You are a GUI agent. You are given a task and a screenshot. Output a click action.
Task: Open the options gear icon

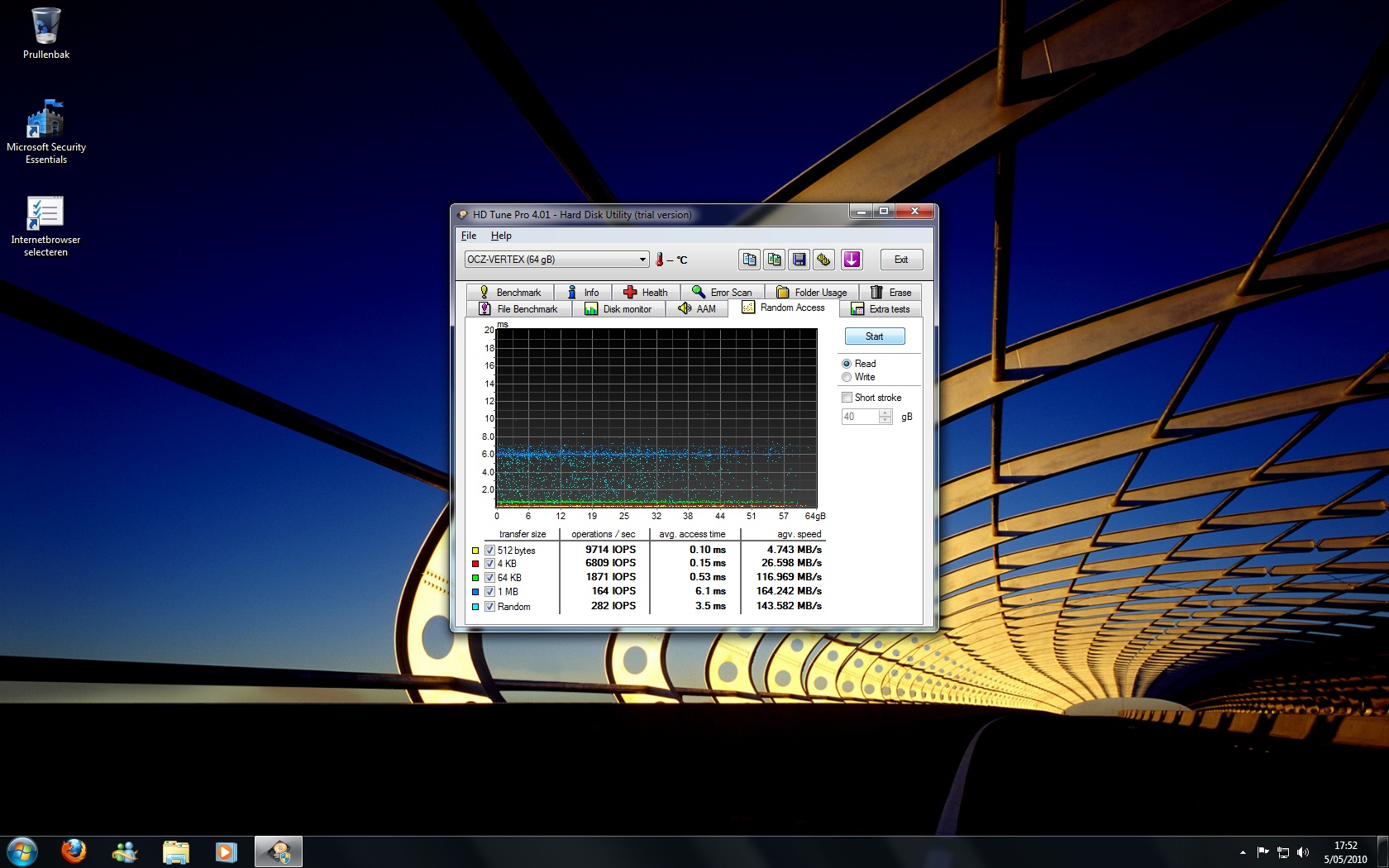823,260
